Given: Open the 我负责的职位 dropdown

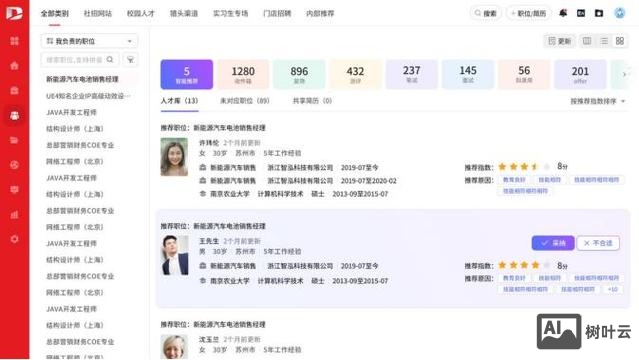Looking at the screenshot, I should pyautogui.click(x=89, y=41).
